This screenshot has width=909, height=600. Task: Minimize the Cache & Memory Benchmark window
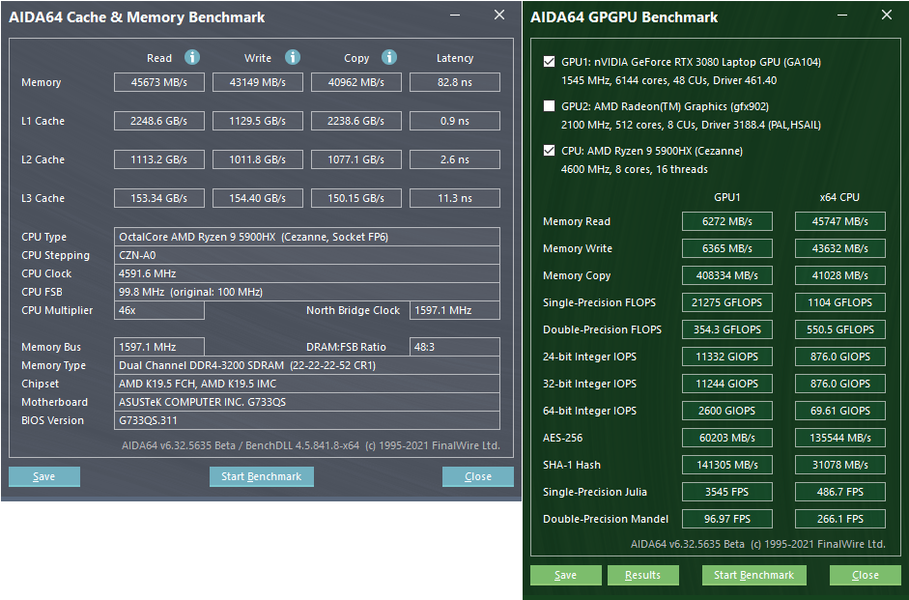tap(455, 16)
